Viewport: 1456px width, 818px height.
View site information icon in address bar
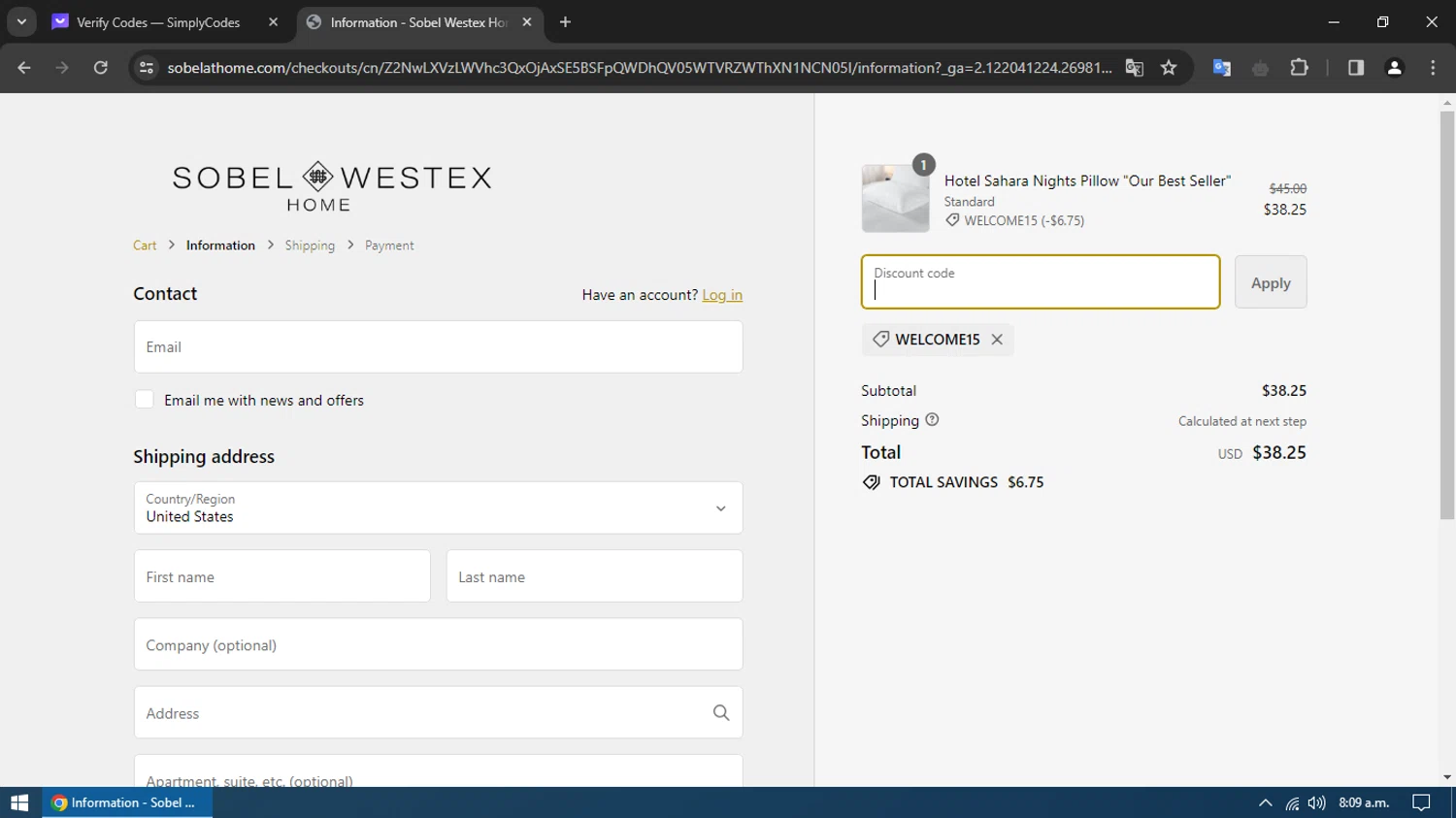point(147,68)
